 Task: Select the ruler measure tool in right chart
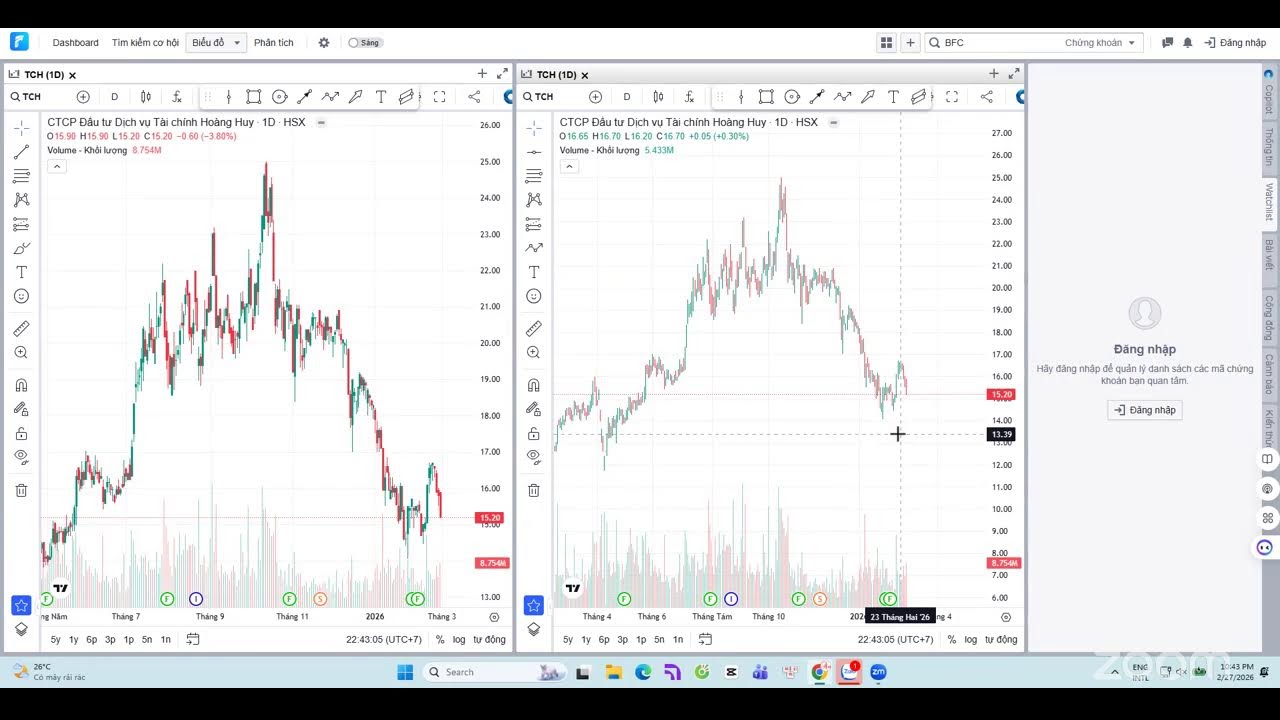(534, 328)
